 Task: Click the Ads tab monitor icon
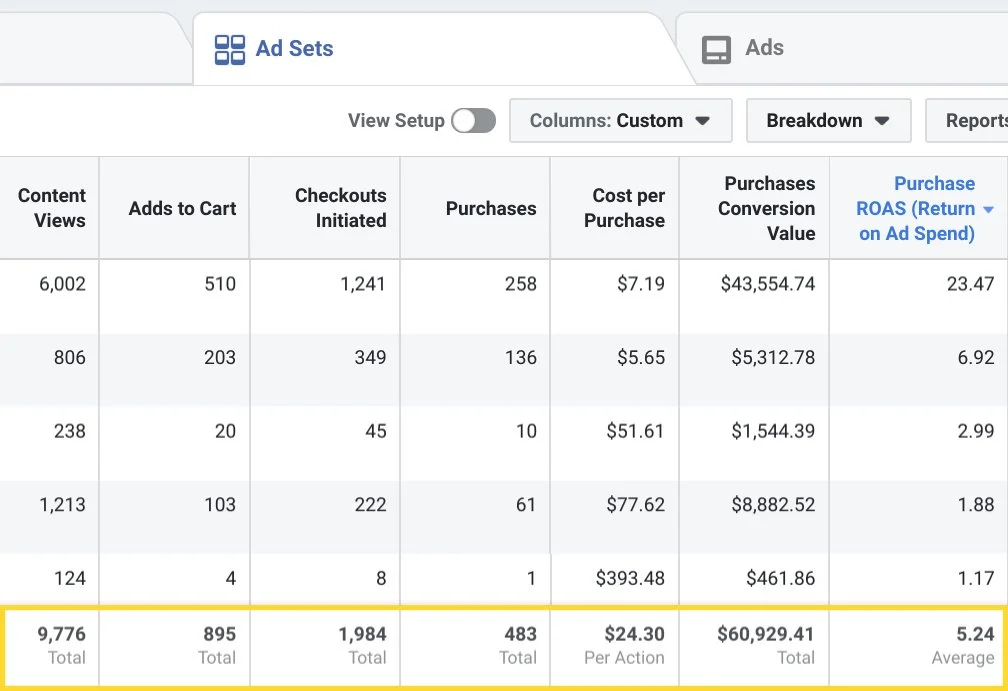[x=716, y=49]
